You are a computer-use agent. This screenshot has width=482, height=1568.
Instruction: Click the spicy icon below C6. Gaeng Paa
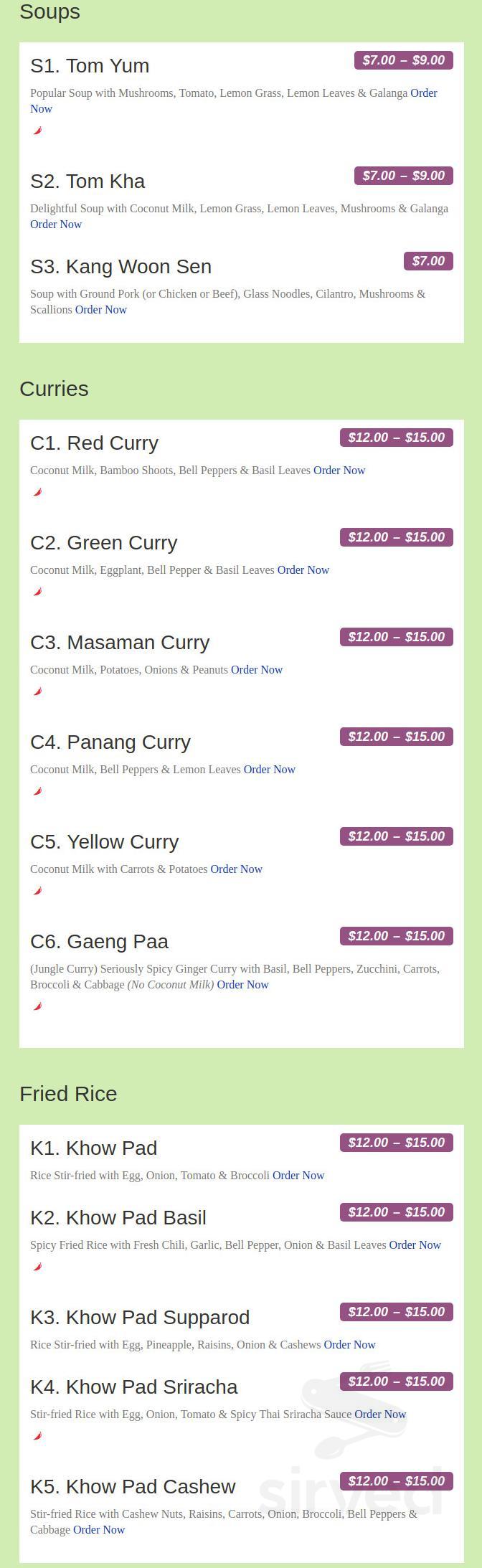38,1006
